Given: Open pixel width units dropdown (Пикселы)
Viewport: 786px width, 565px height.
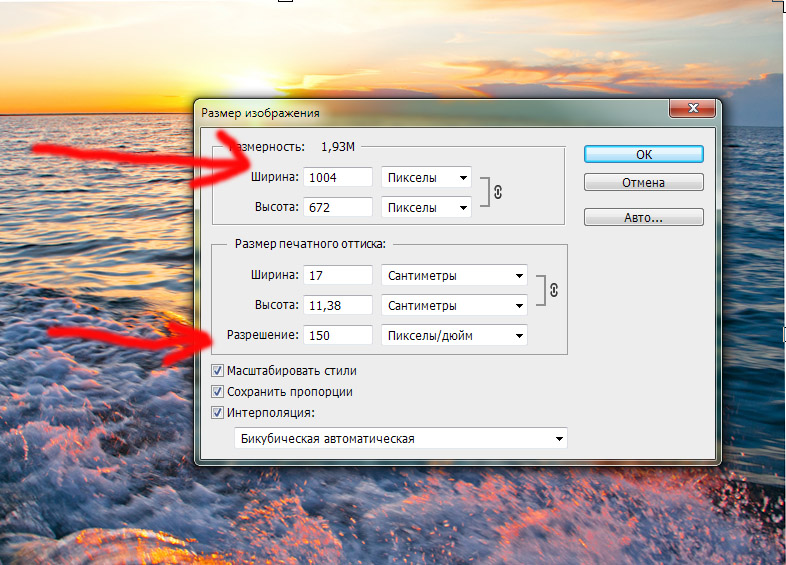Looking at the screenshot, I should point(425,178).
